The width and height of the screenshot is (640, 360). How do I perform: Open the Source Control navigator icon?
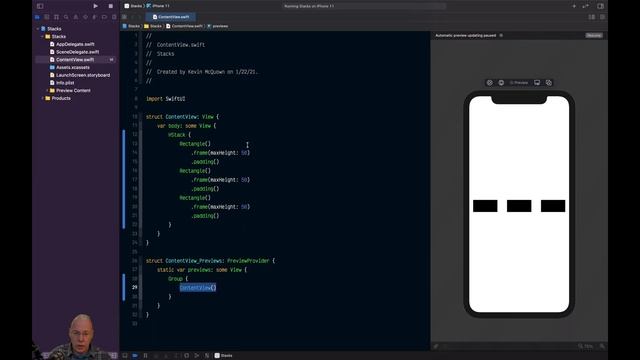[47, 17]
